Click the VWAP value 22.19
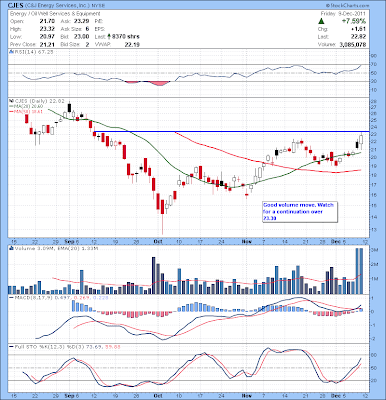 tap(132, 45)
